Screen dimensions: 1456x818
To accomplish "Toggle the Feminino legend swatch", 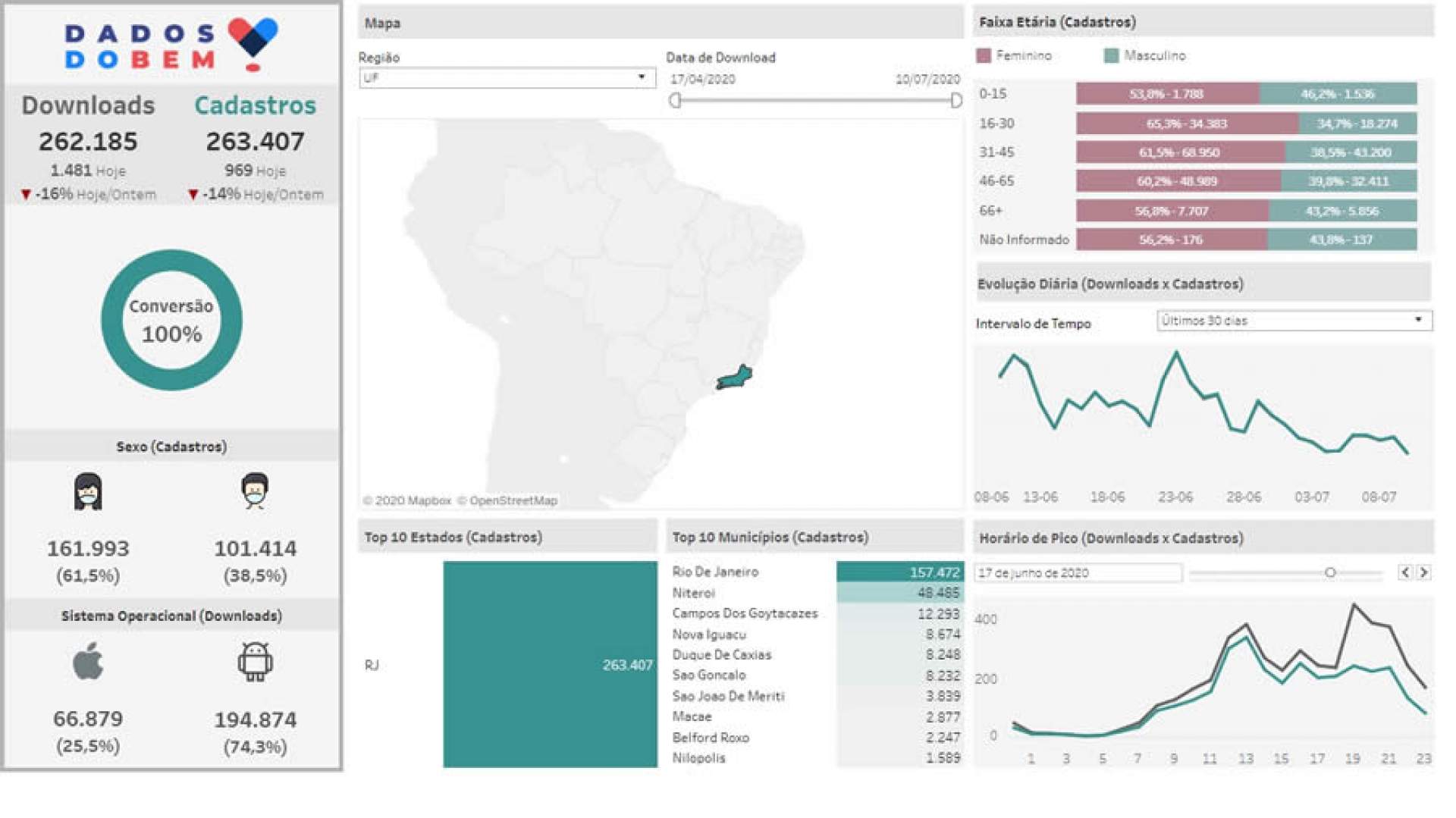I will point(984,55).
